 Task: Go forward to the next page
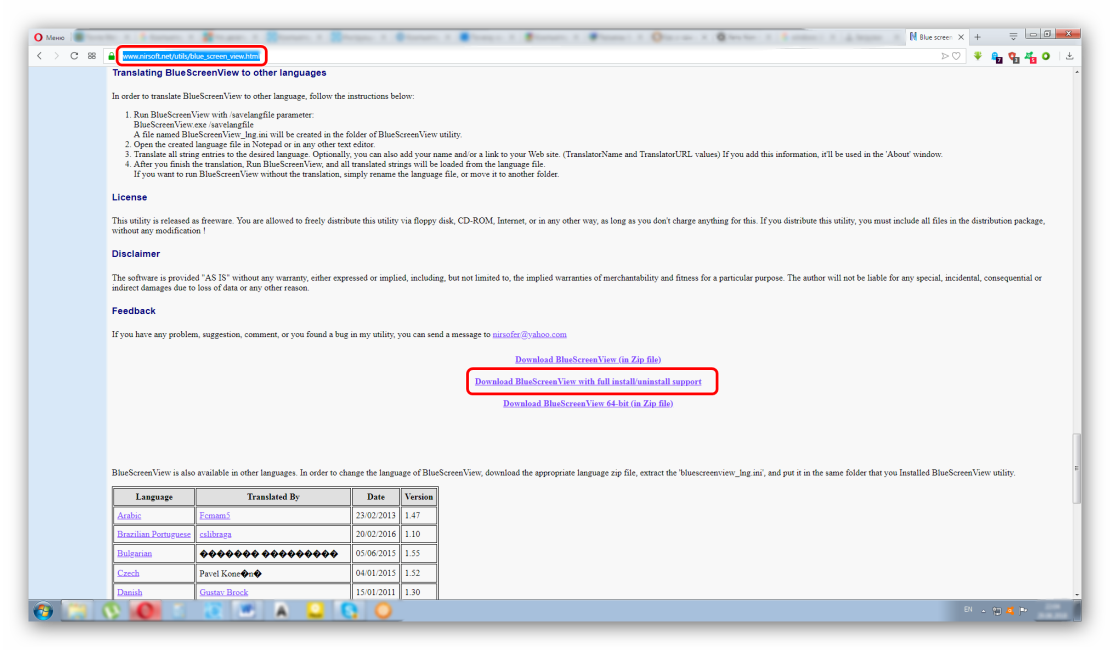point(57,56)
